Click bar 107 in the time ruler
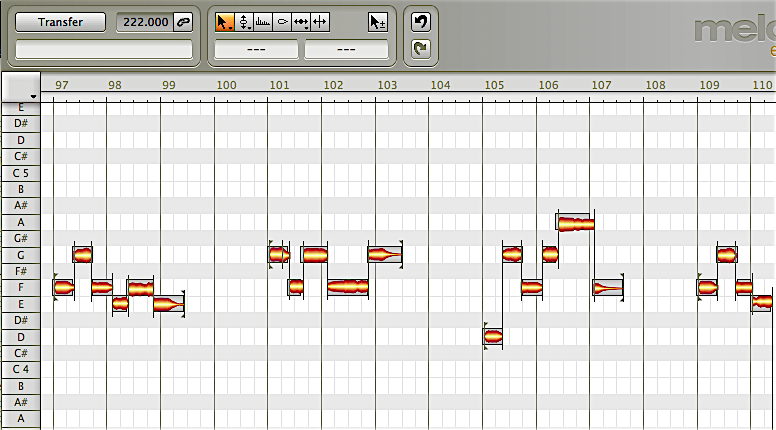This screenshot has height=430, width=776. pyautogui.click(x=601, y=85)
